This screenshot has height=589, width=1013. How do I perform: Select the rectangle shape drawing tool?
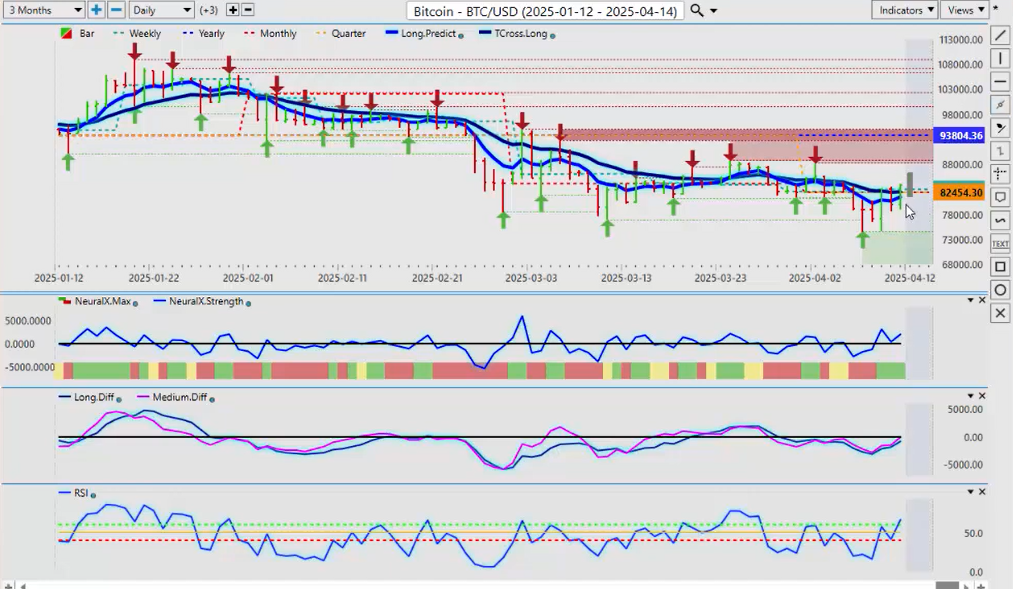(1000, 267)
